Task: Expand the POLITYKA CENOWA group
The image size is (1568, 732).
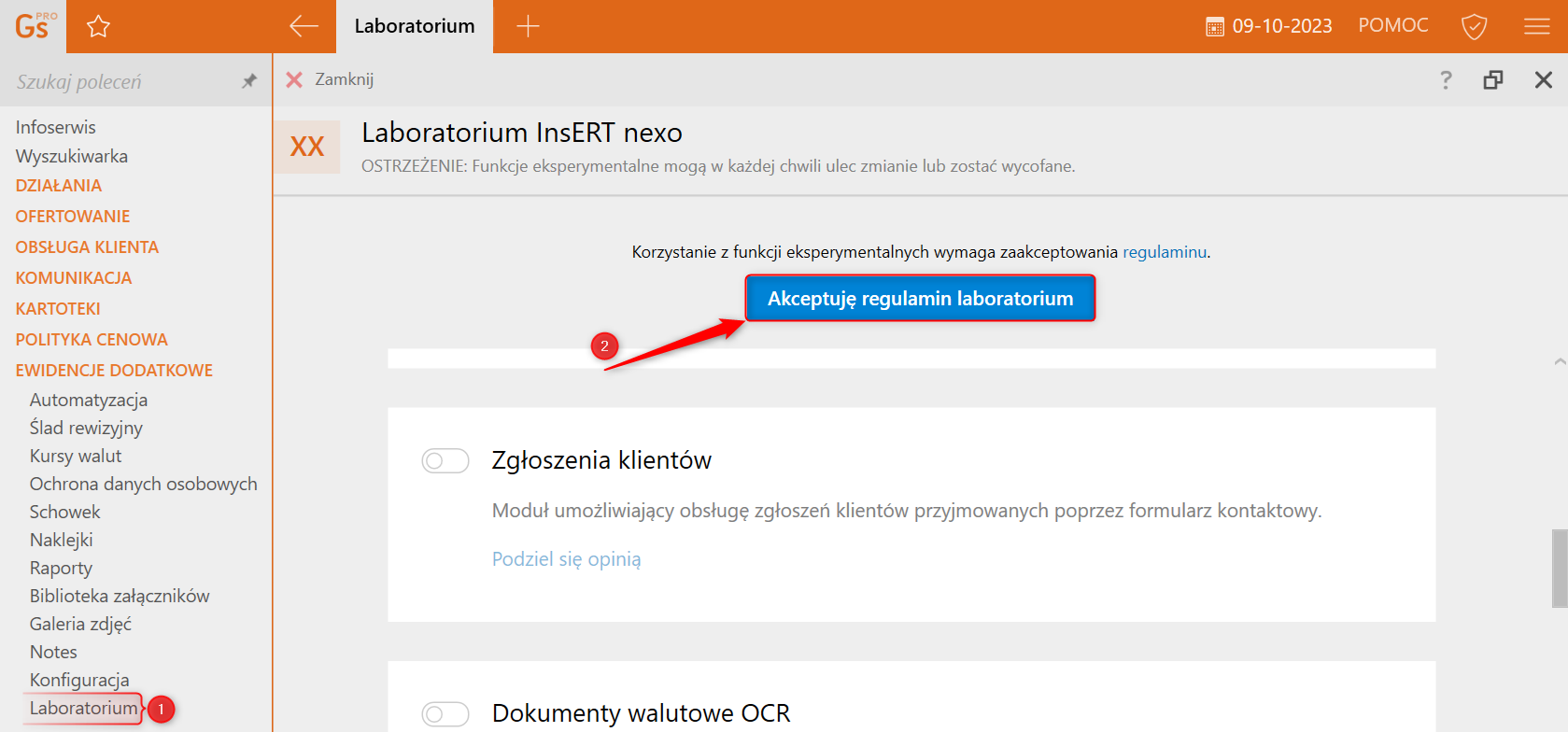Action: [x=92, y=340]
